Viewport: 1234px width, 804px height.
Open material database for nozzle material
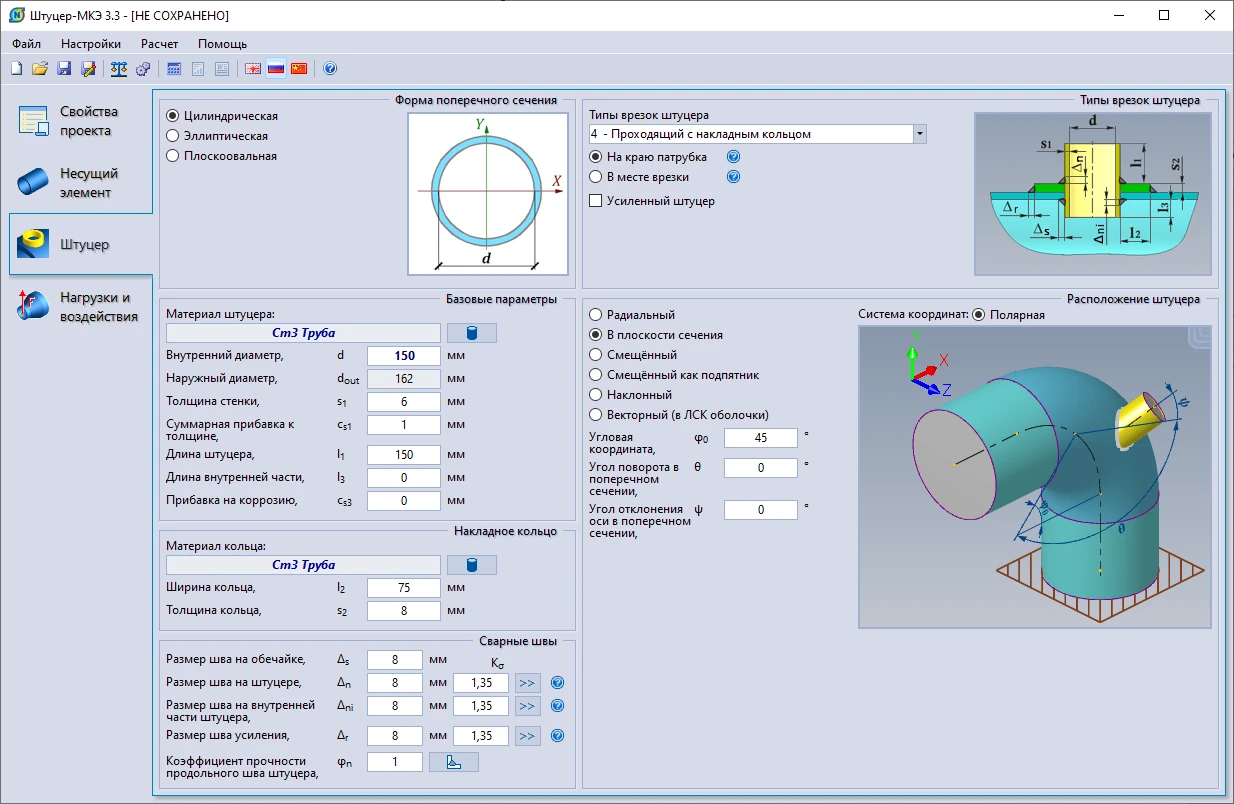coord(471,334)
